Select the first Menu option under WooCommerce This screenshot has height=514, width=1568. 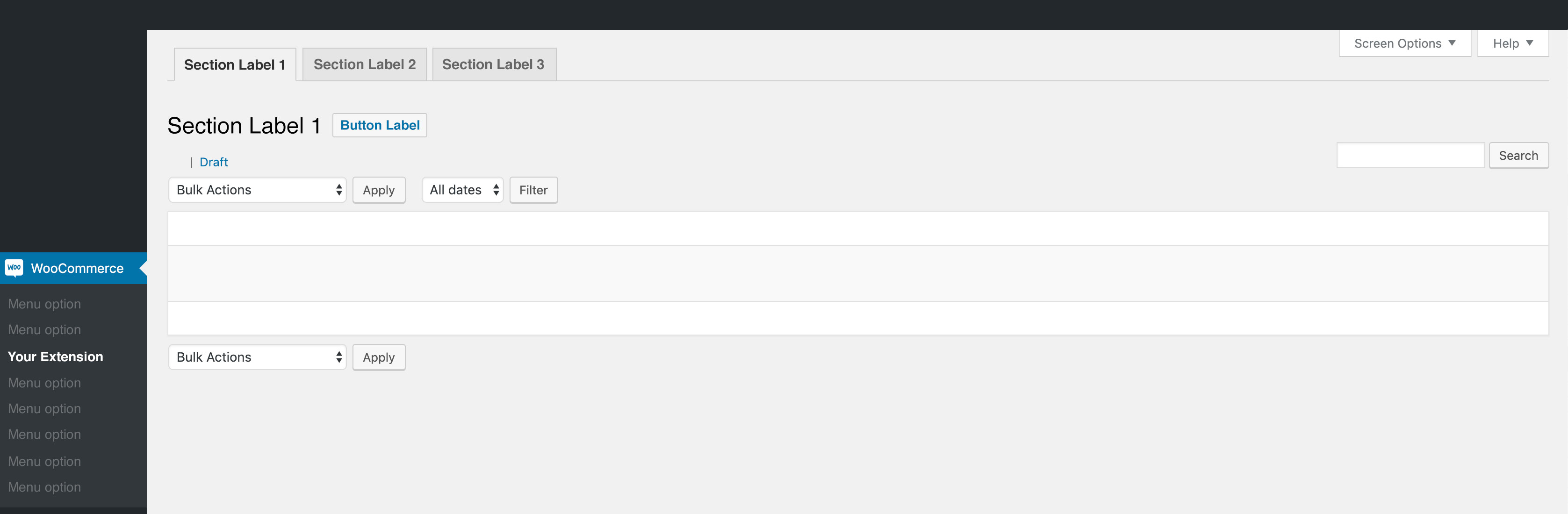pyautogui.click(x=44, y=304)
